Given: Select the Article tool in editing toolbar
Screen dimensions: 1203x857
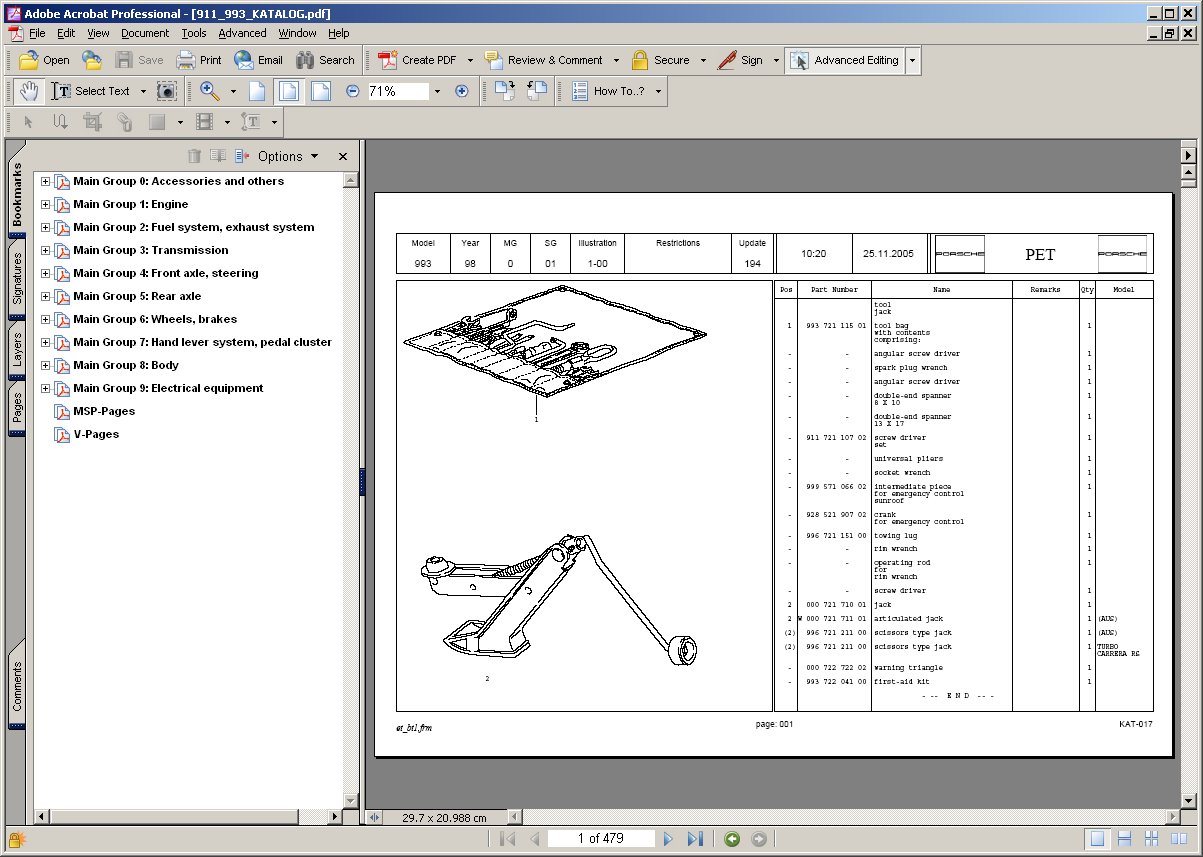Looking at the screenshot, I should click(61, 122).
